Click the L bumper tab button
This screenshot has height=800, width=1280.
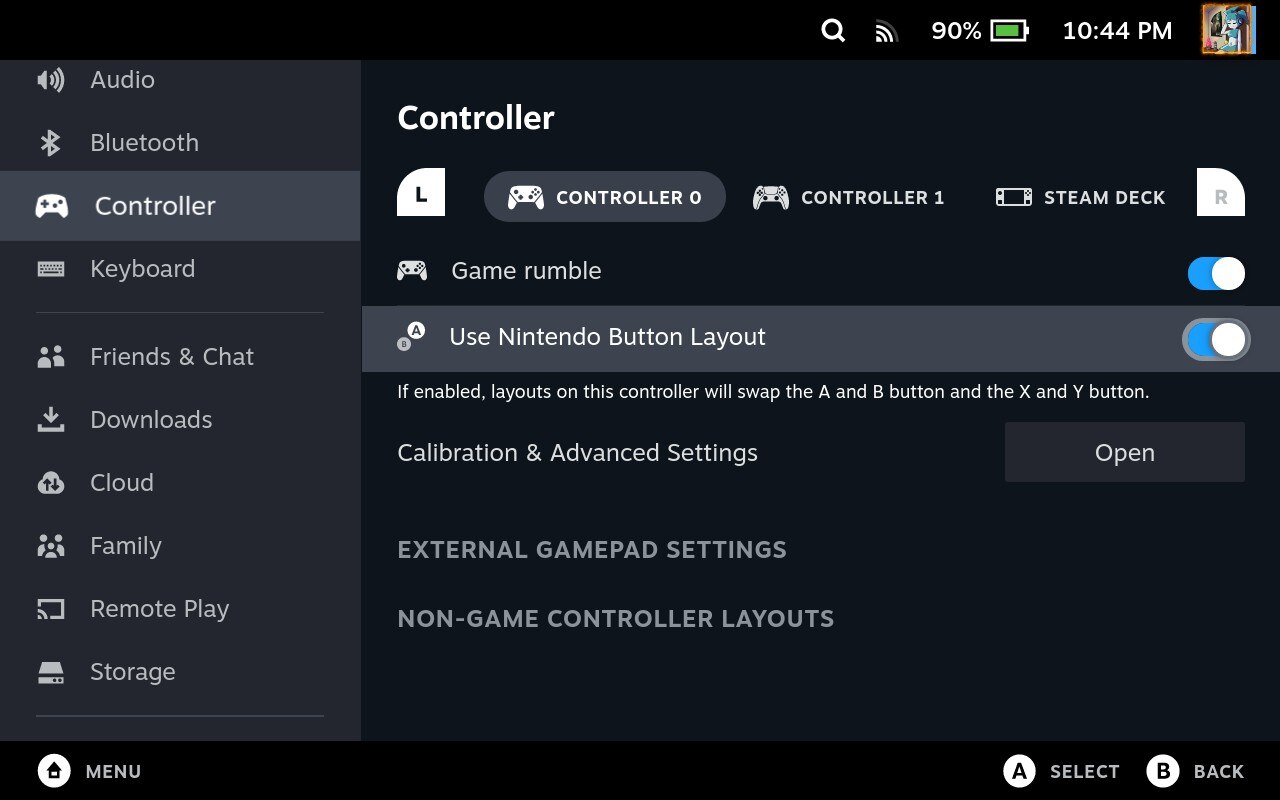(x=421, y=193)
